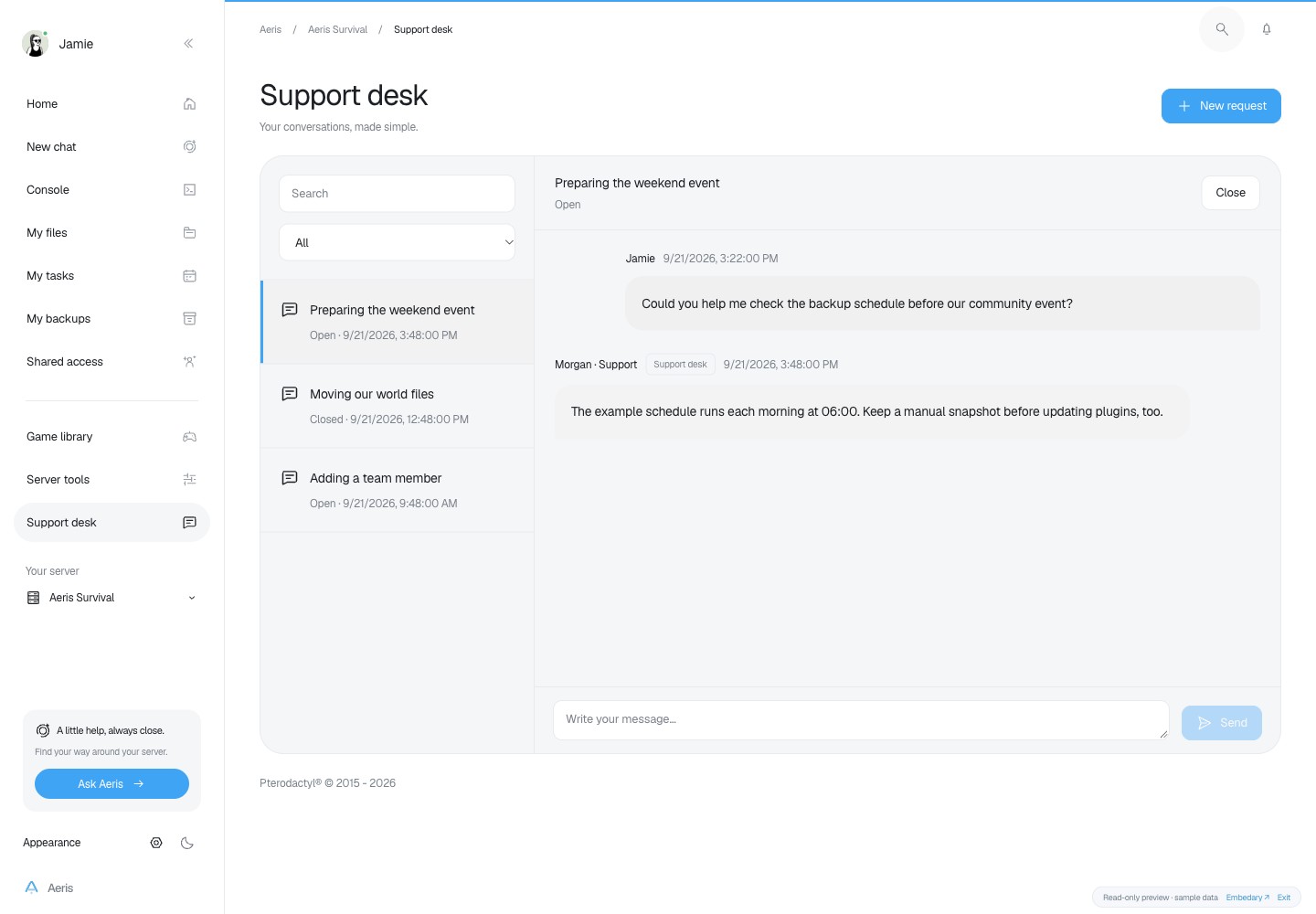Click chat icon of Adding a team member
Viewport: 1316px width, 914px height.
click(290, 478)
